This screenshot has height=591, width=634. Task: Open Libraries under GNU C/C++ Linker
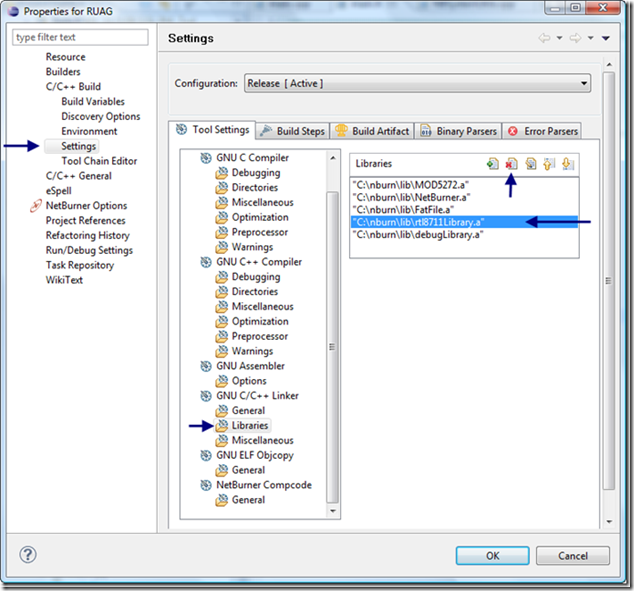pos(250,426)
